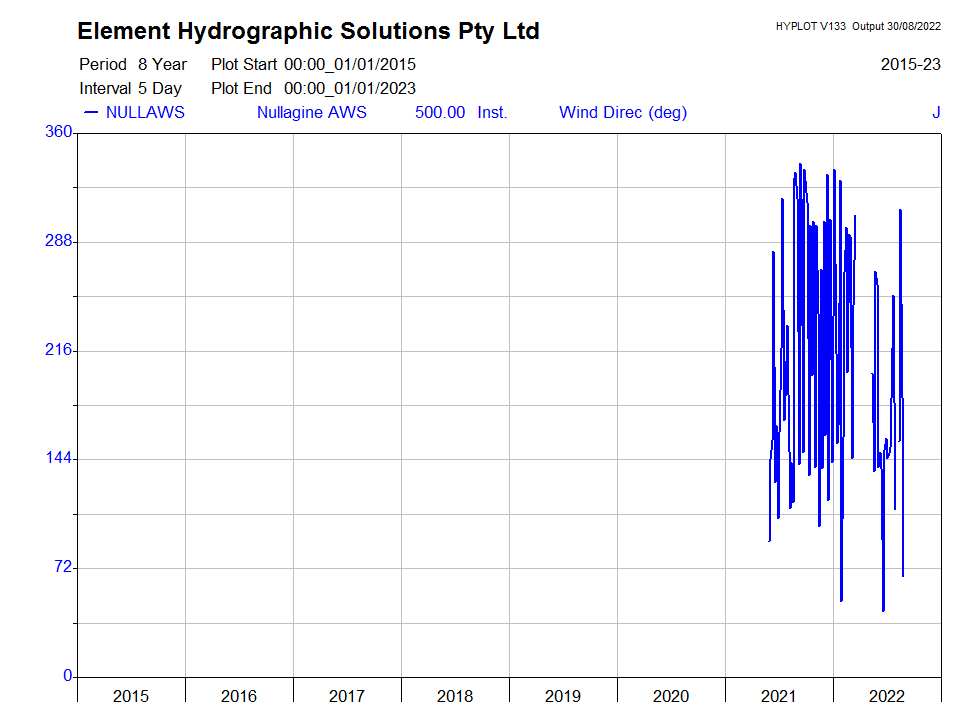Click the blue NULLAWS legend line marker
The image size is (968, 726).
(x=90, y=112)
